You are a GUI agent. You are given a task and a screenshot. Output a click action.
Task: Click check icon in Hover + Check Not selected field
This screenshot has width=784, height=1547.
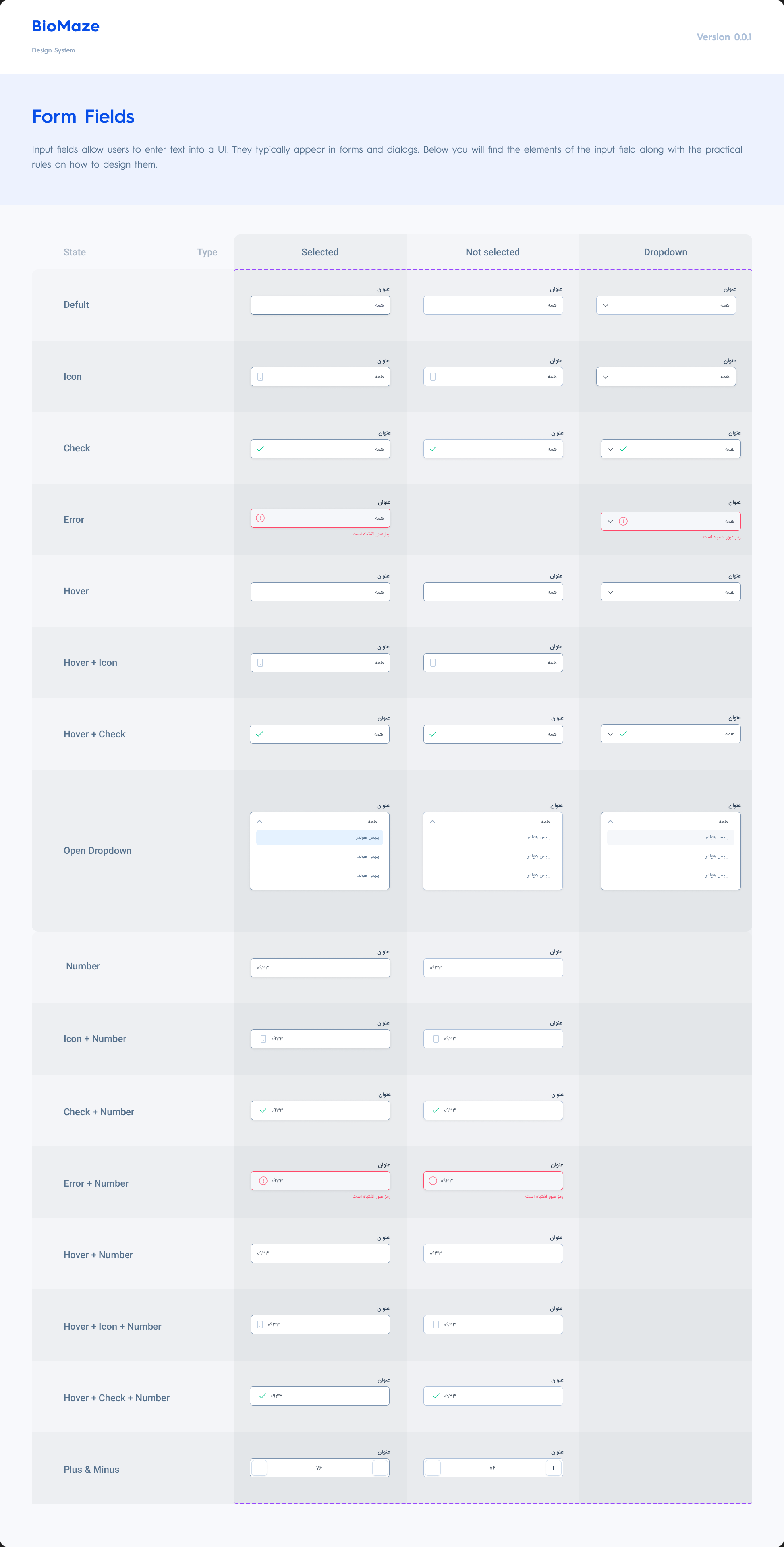click(433, 734)
